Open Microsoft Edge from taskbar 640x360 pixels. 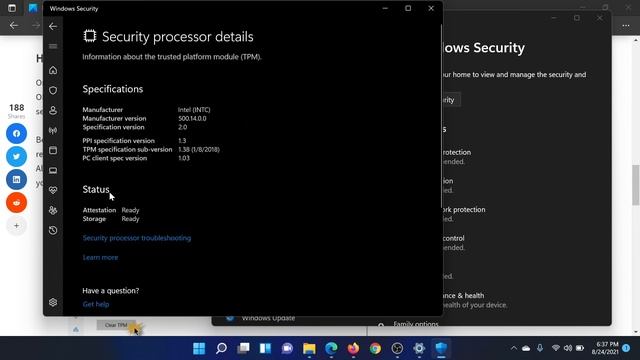point(331,348)
